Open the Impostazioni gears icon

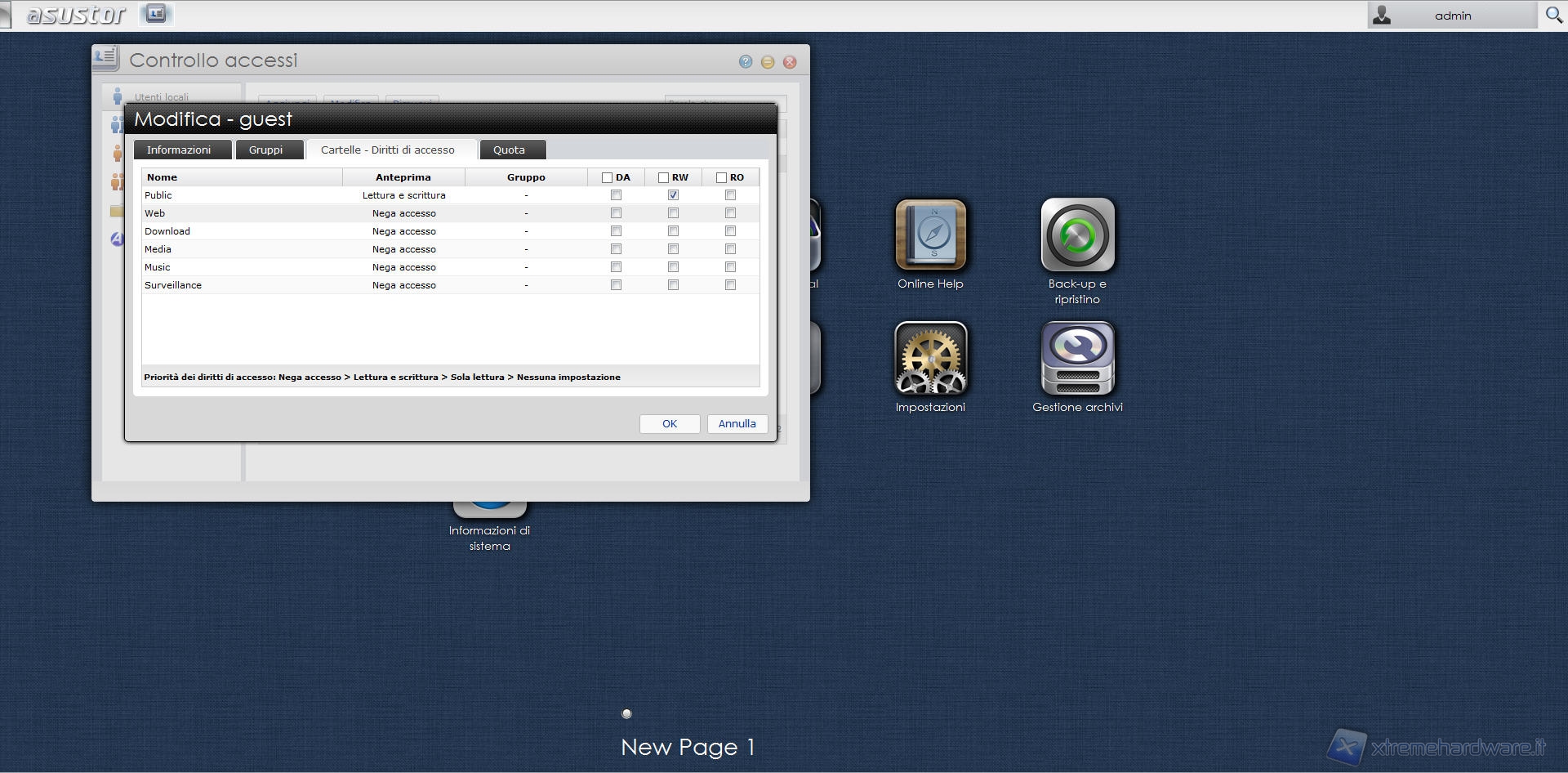click(x=930, y=358)
